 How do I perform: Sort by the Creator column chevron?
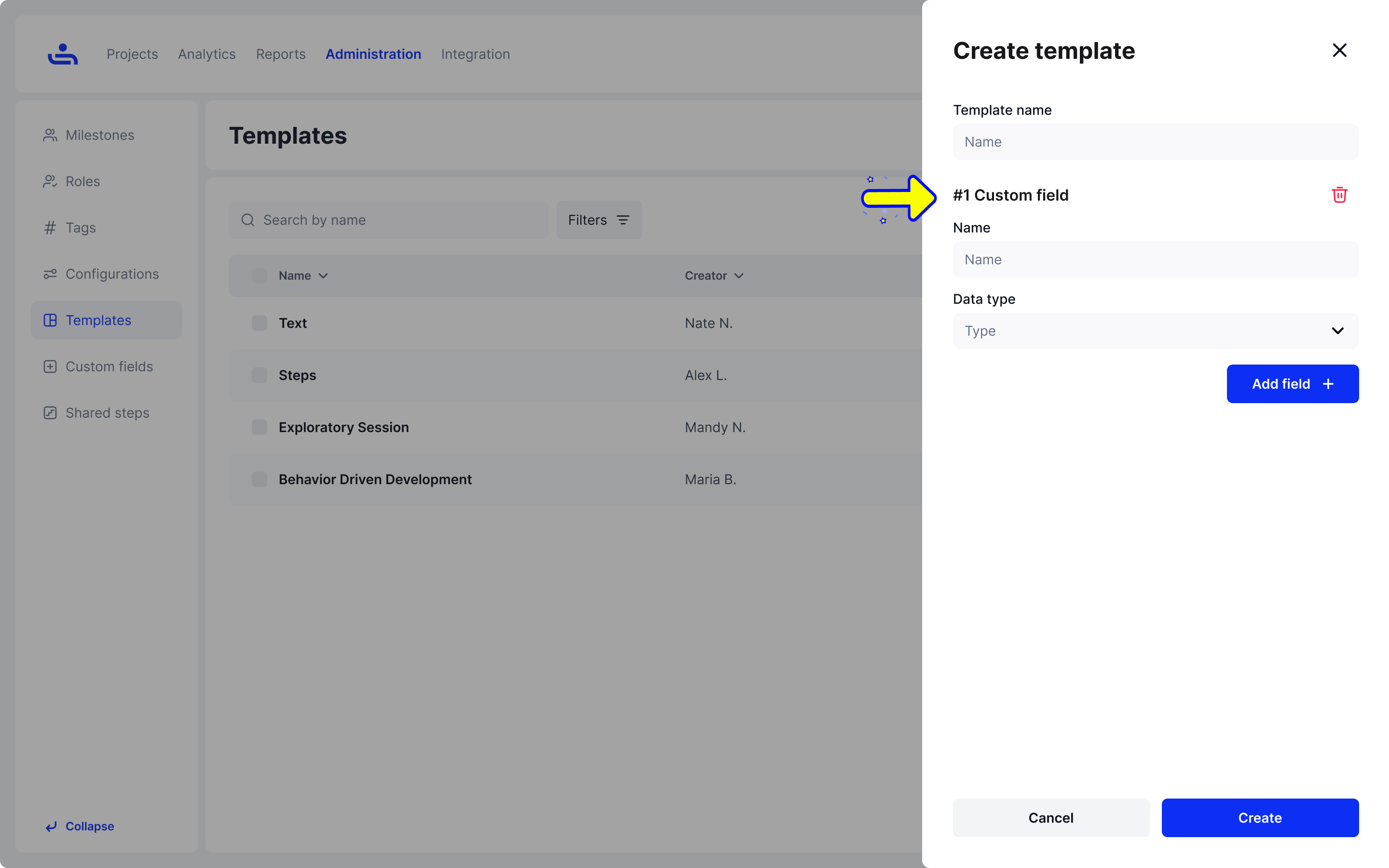point(739,276)
